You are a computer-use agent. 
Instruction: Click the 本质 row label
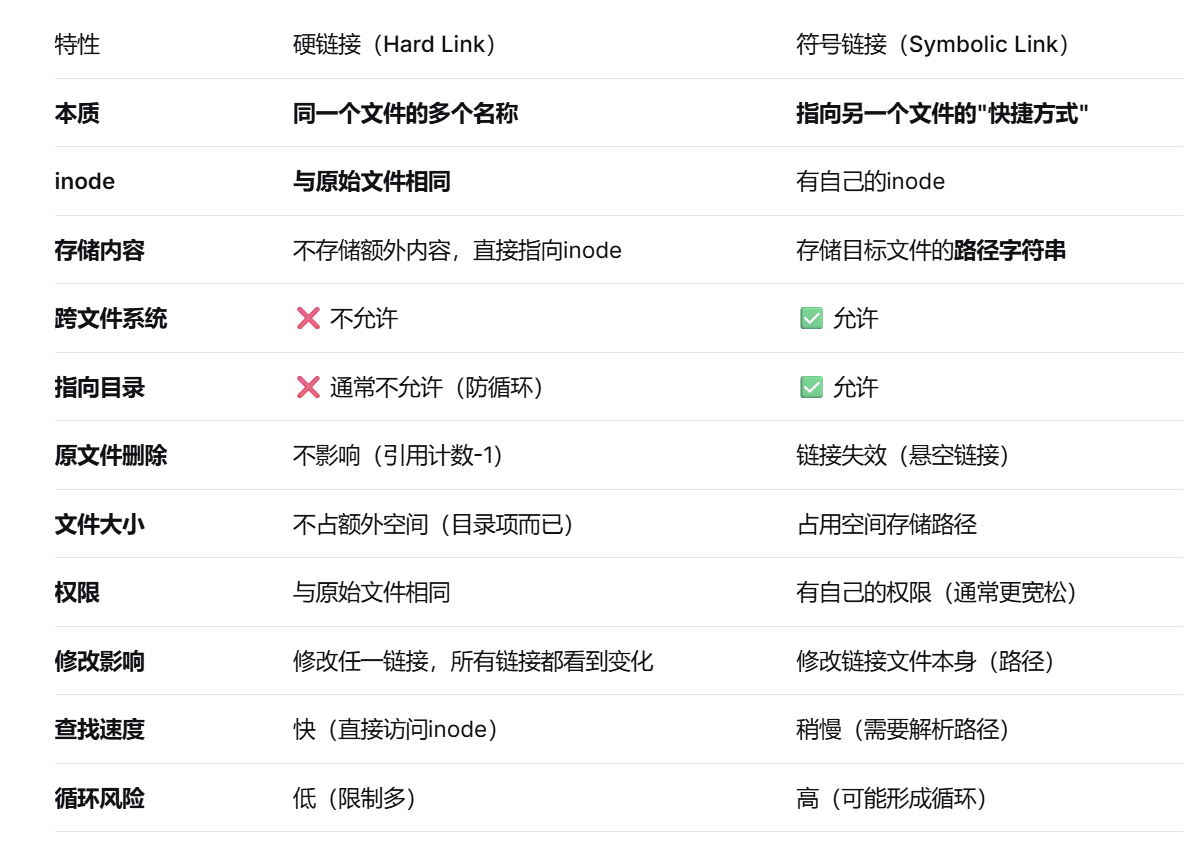point(77,113)
